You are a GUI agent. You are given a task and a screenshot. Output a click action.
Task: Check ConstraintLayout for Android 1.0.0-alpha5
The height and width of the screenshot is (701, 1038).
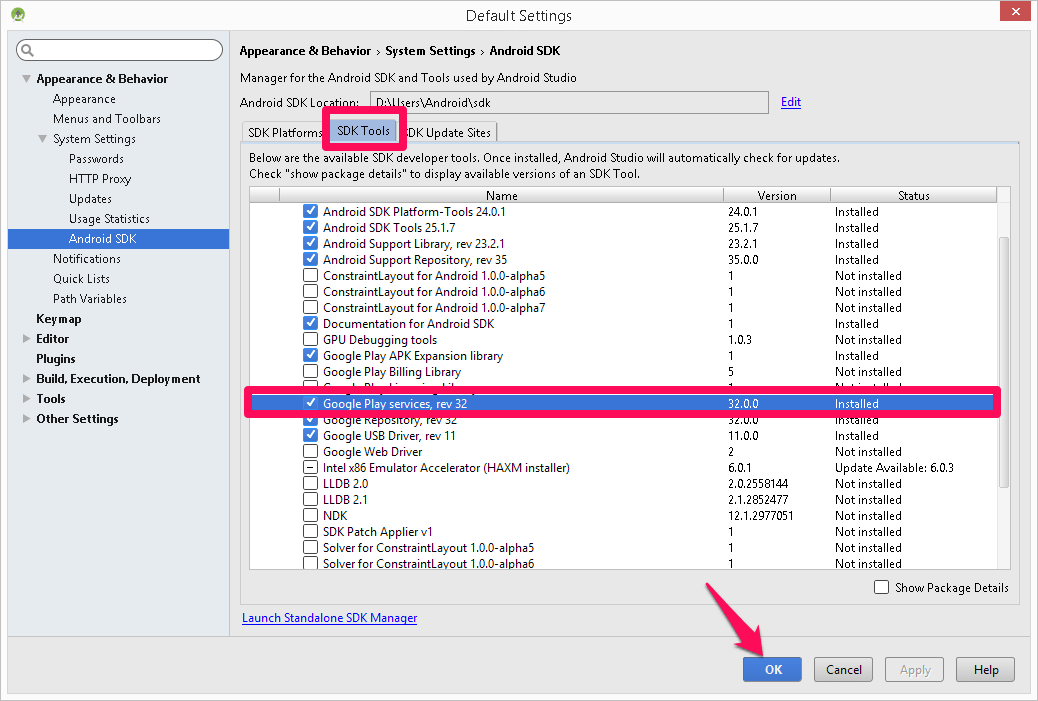pos(310,275)
